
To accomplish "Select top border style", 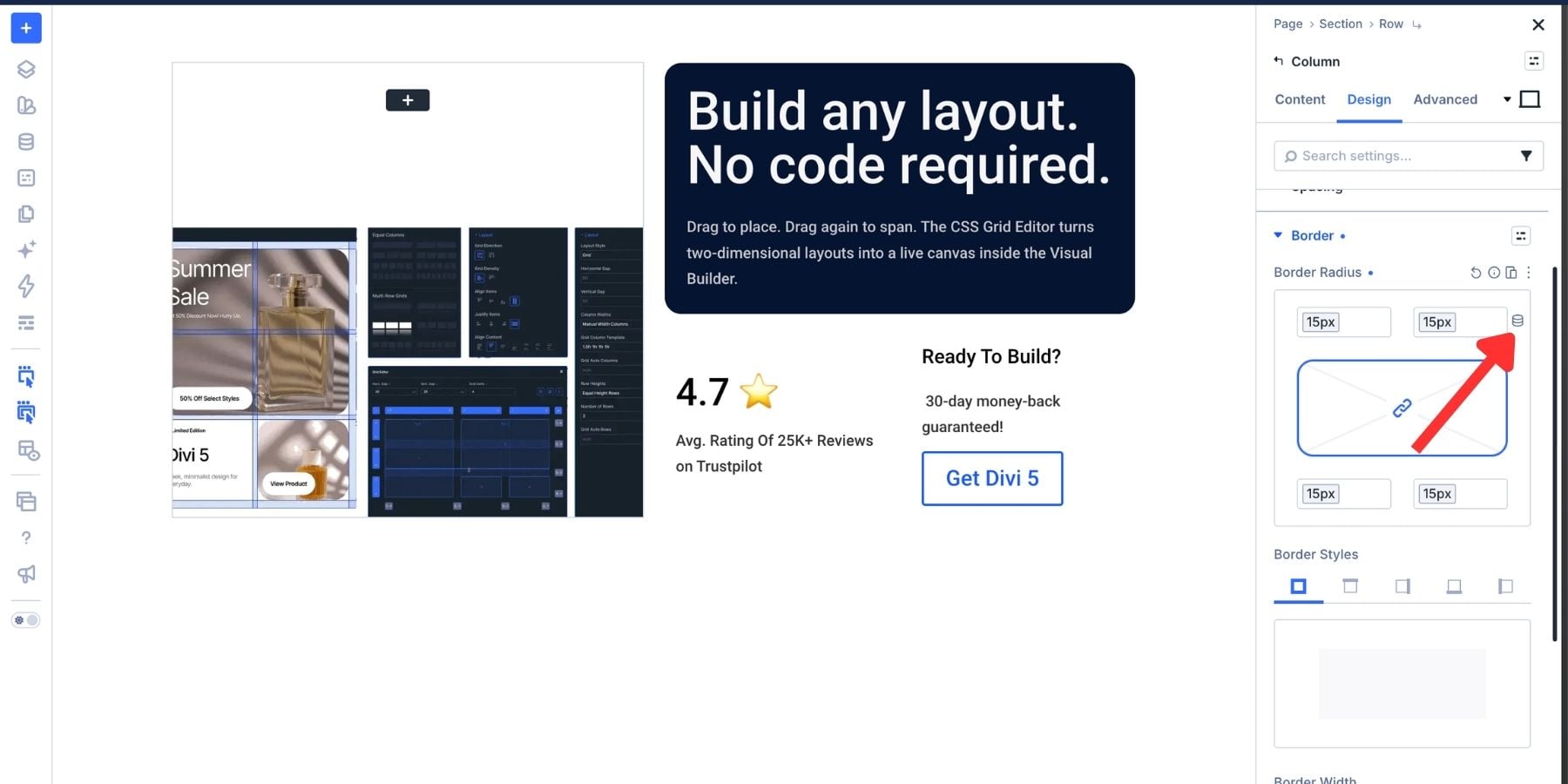I will pyautogui.click(x=1350, y=586).
